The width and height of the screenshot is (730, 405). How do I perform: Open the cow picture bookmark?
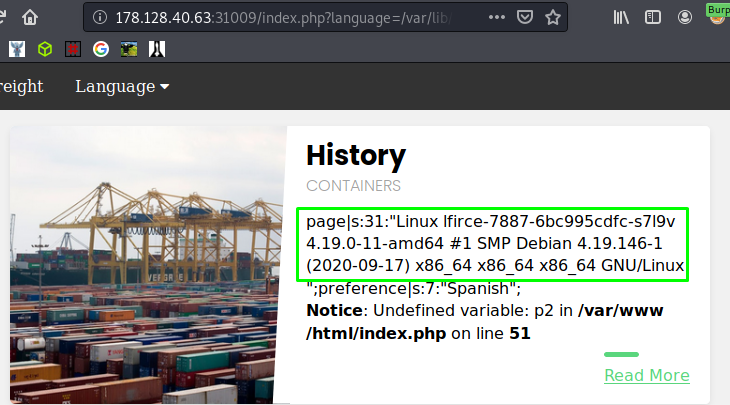tap(129, 47)
